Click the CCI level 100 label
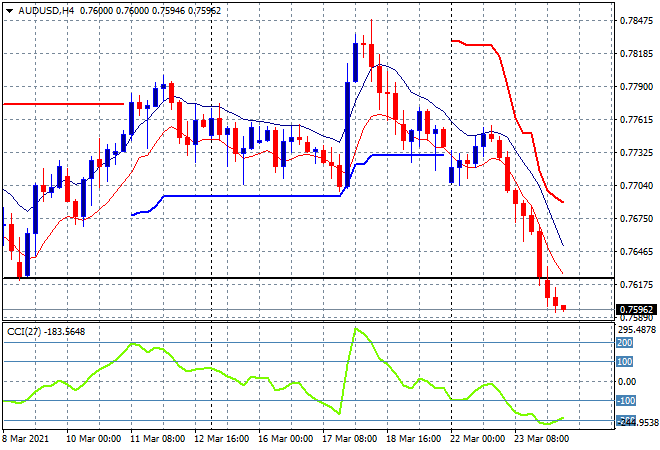This screenshot has width=660, height=450. tap(625, 362)
